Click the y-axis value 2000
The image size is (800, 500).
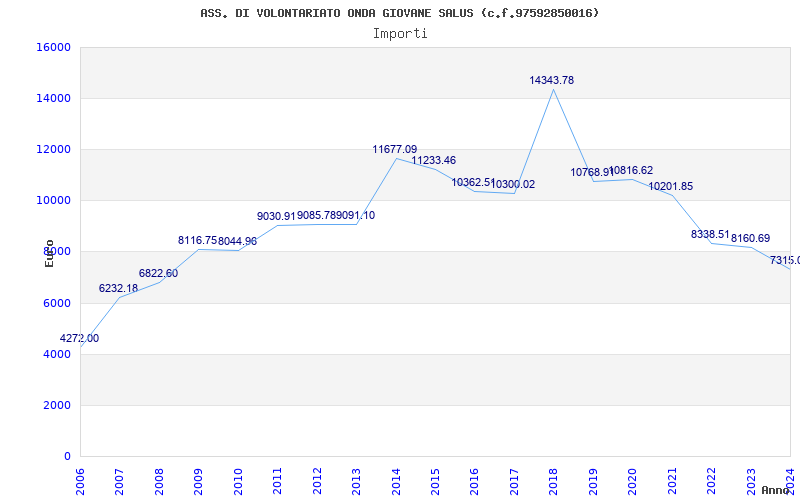pyautogui.click(x=57, y=405)
